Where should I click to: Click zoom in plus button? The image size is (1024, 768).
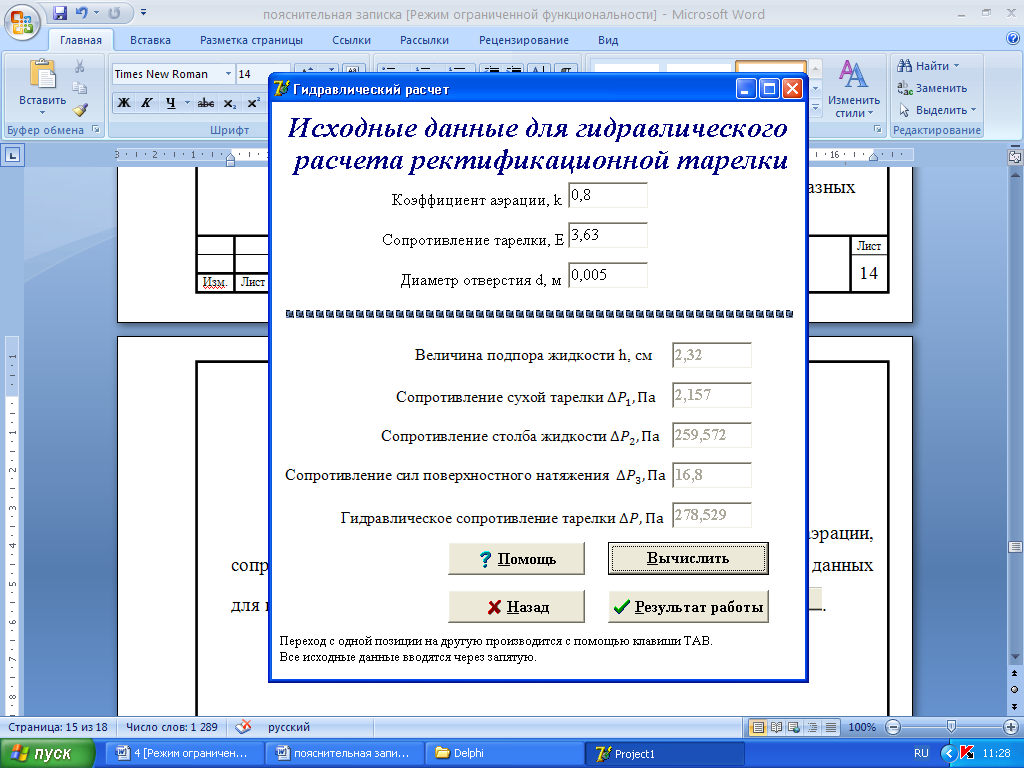(x=1011, y=727)
